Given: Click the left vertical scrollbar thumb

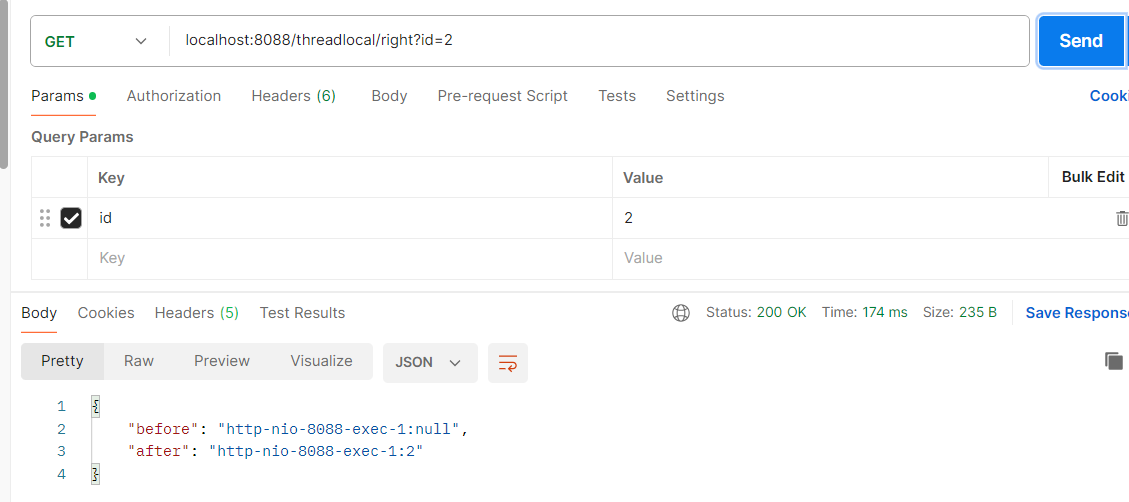Looking at the screenshot, I should tap(4, 80).
